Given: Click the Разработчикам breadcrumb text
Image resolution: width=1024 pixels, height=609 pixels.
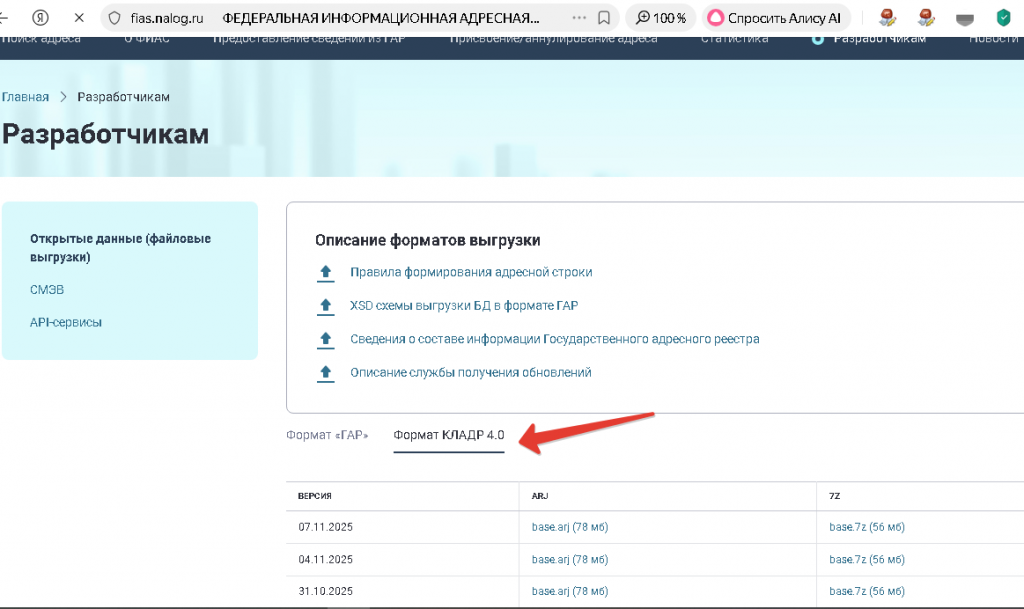Looking at the screenshot, I should click(x=123, y=97).
